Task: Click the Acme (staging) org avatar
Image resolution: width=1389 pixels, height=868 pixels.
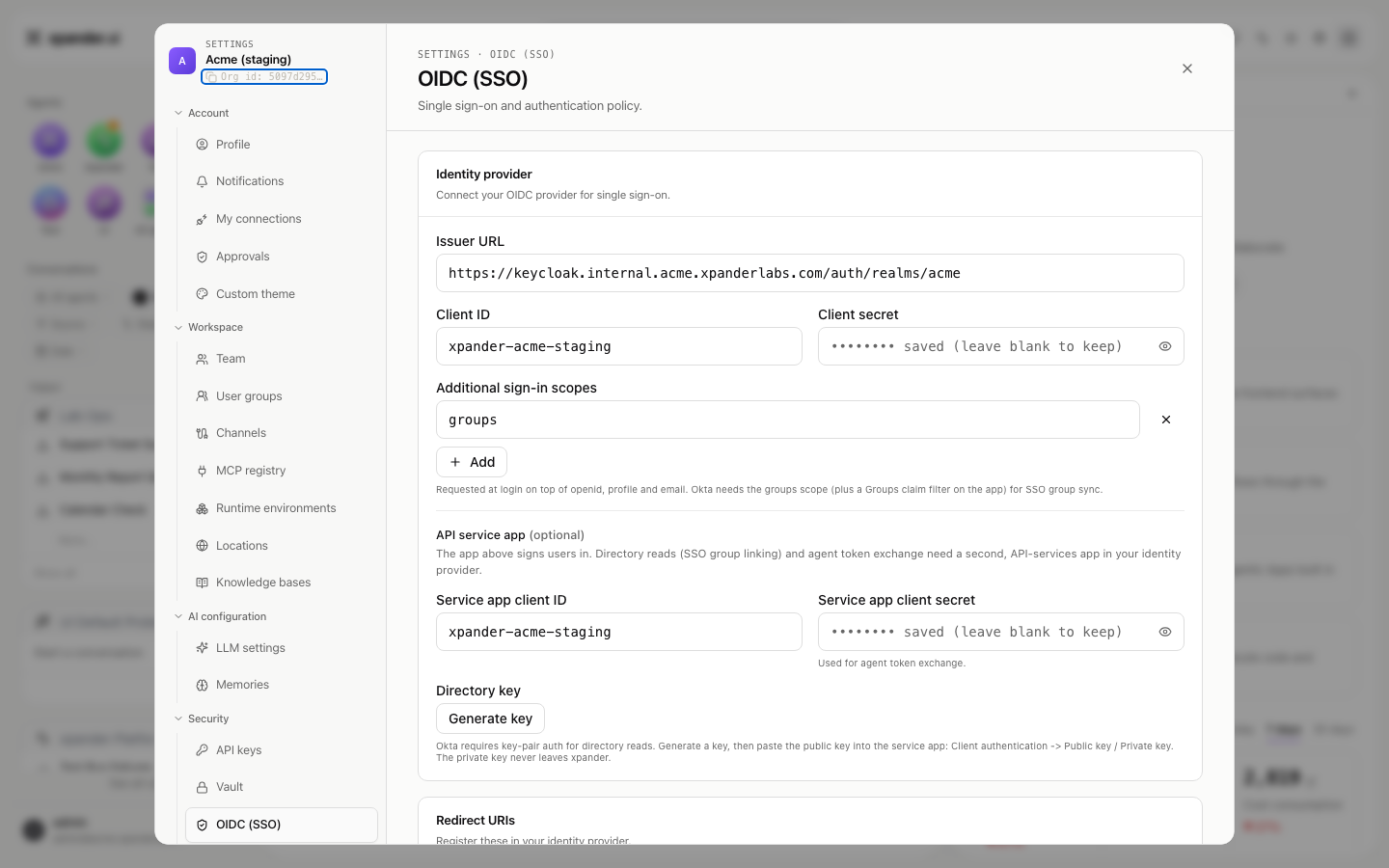Action: (x=182, y=61)
